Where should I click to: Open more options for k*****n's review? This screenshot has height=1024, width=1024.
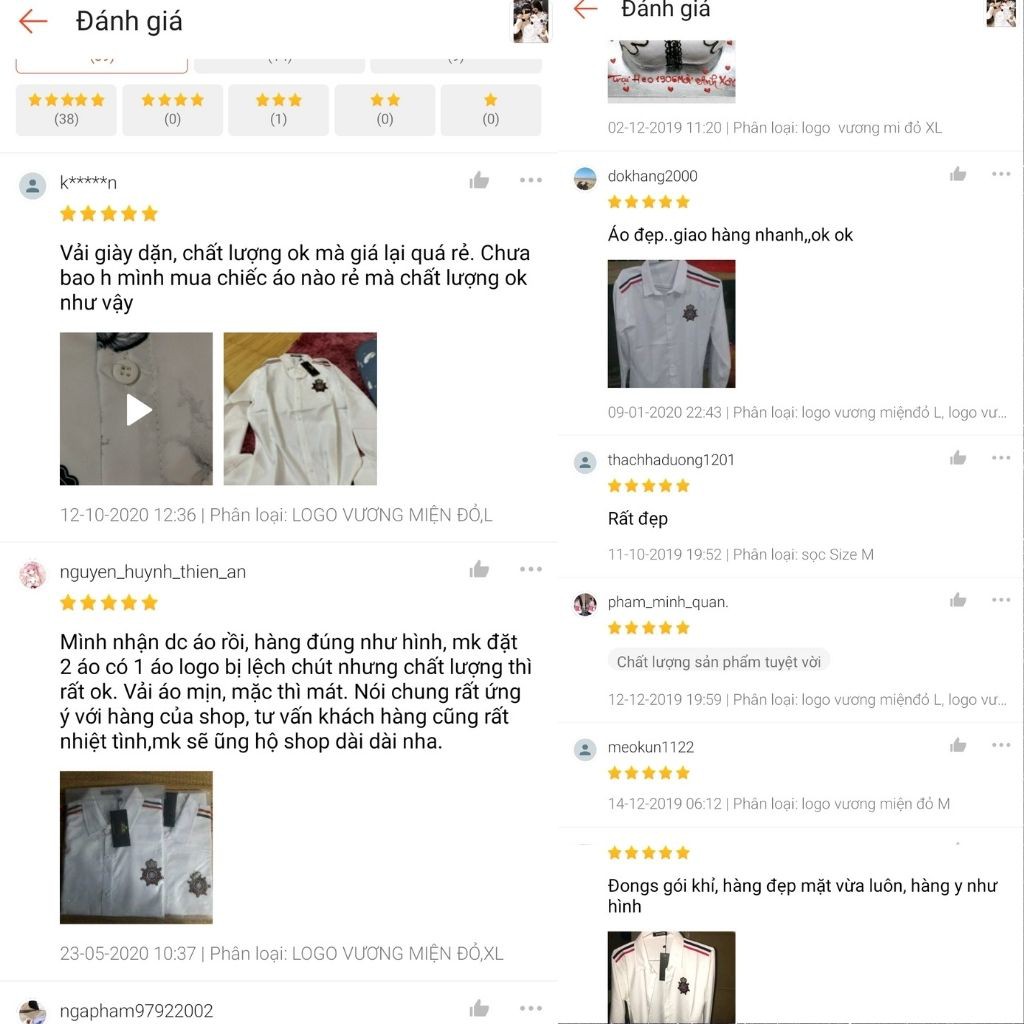point(531,180)
